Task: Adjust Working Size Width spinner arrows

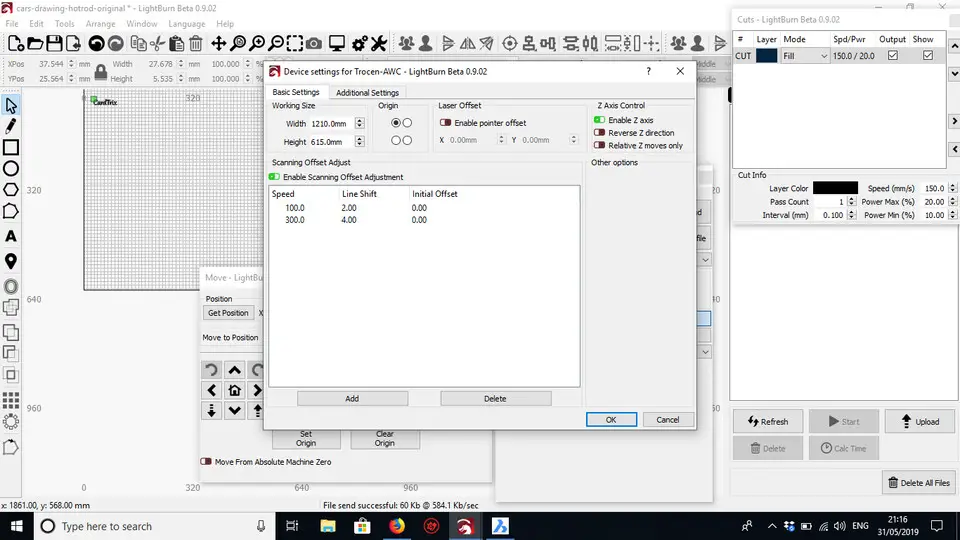Action: point(359,123)
